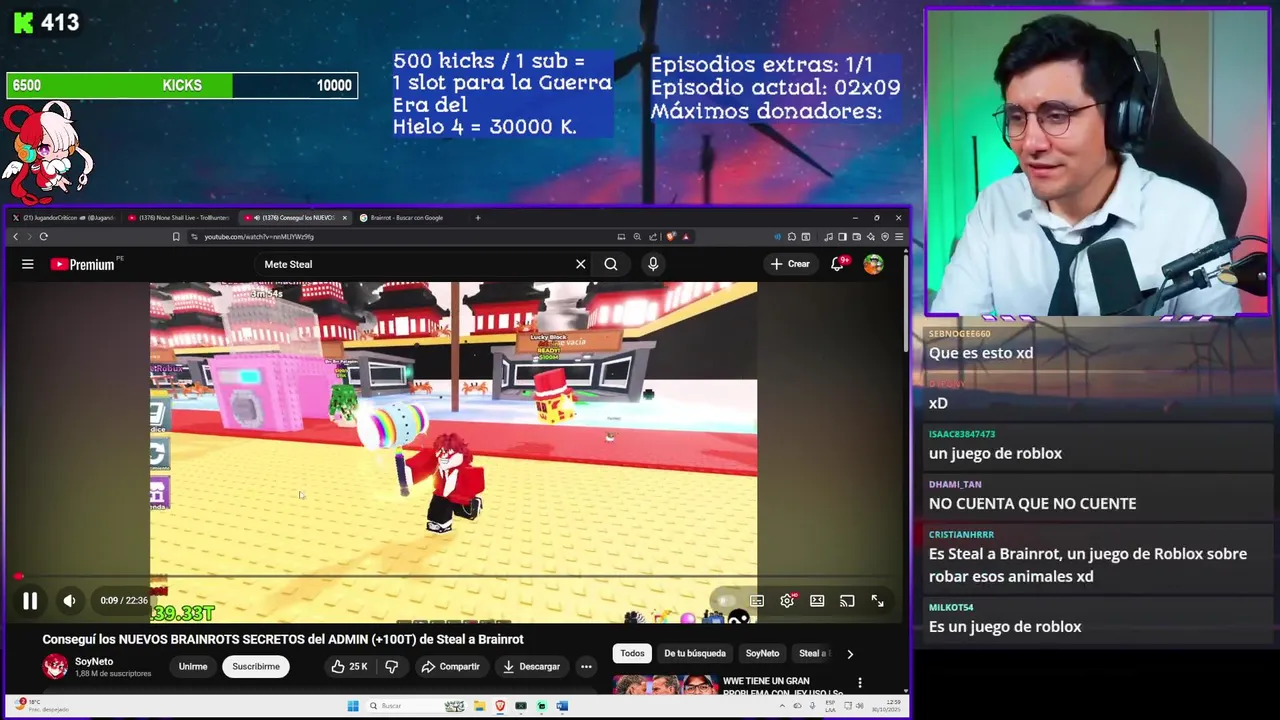This screenshot has width=1280, height=720.
Task: Open weather widget showing 18°C
Action: tap(40, 706)
